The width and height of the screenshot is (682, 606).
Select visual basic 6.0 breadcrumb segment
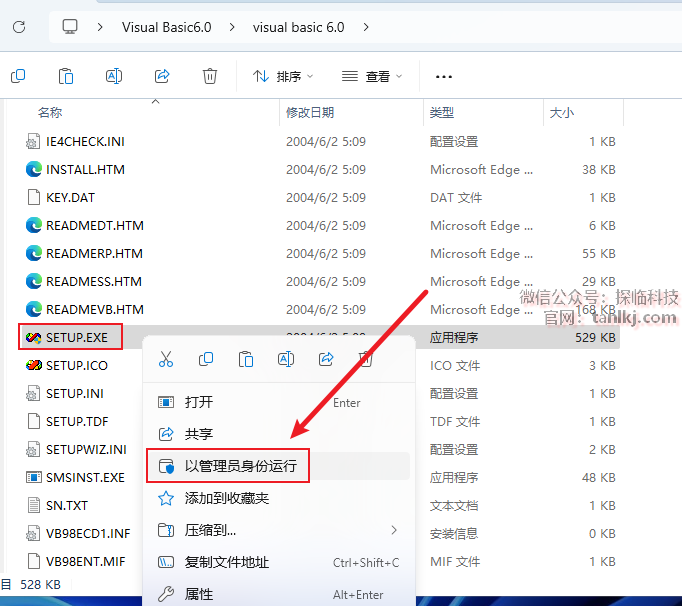pyautogui.click(x=298, y=27)
